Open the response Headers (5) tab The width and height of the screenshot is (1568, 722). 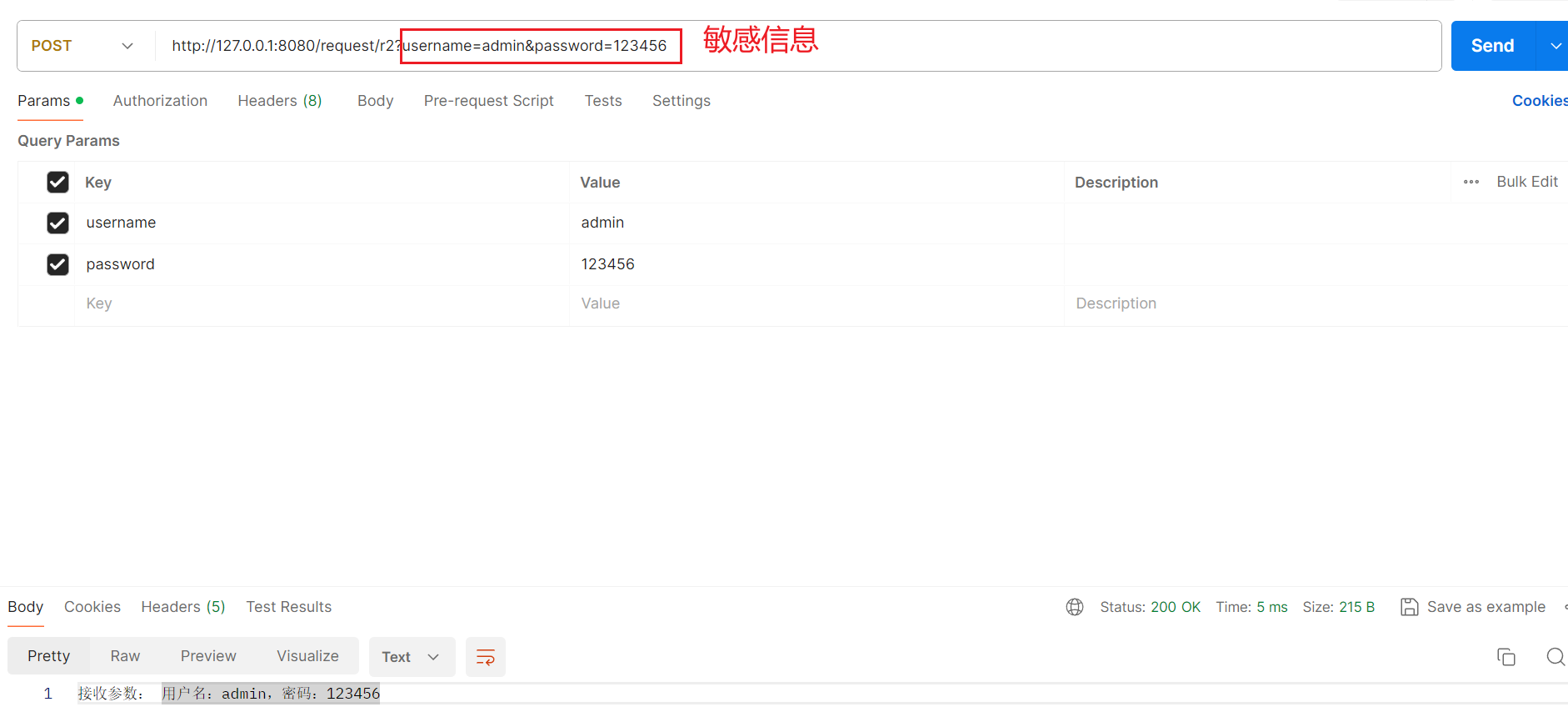[183, 607]
